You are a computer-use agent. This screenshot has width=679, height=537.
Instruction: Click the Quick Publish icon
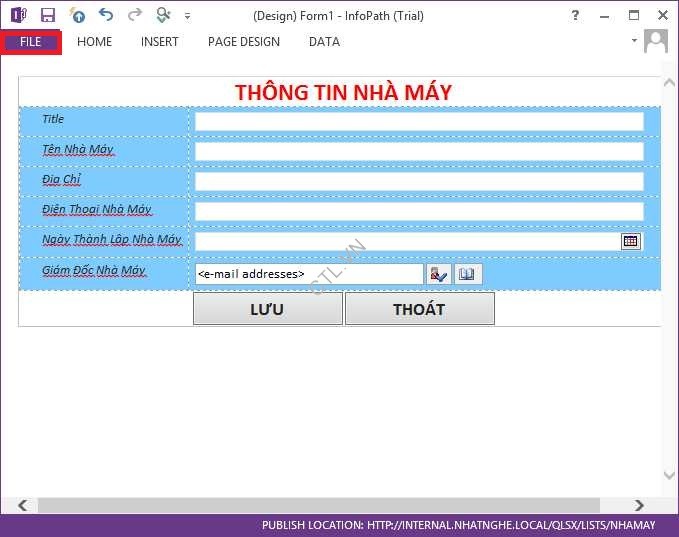point(77,15)
